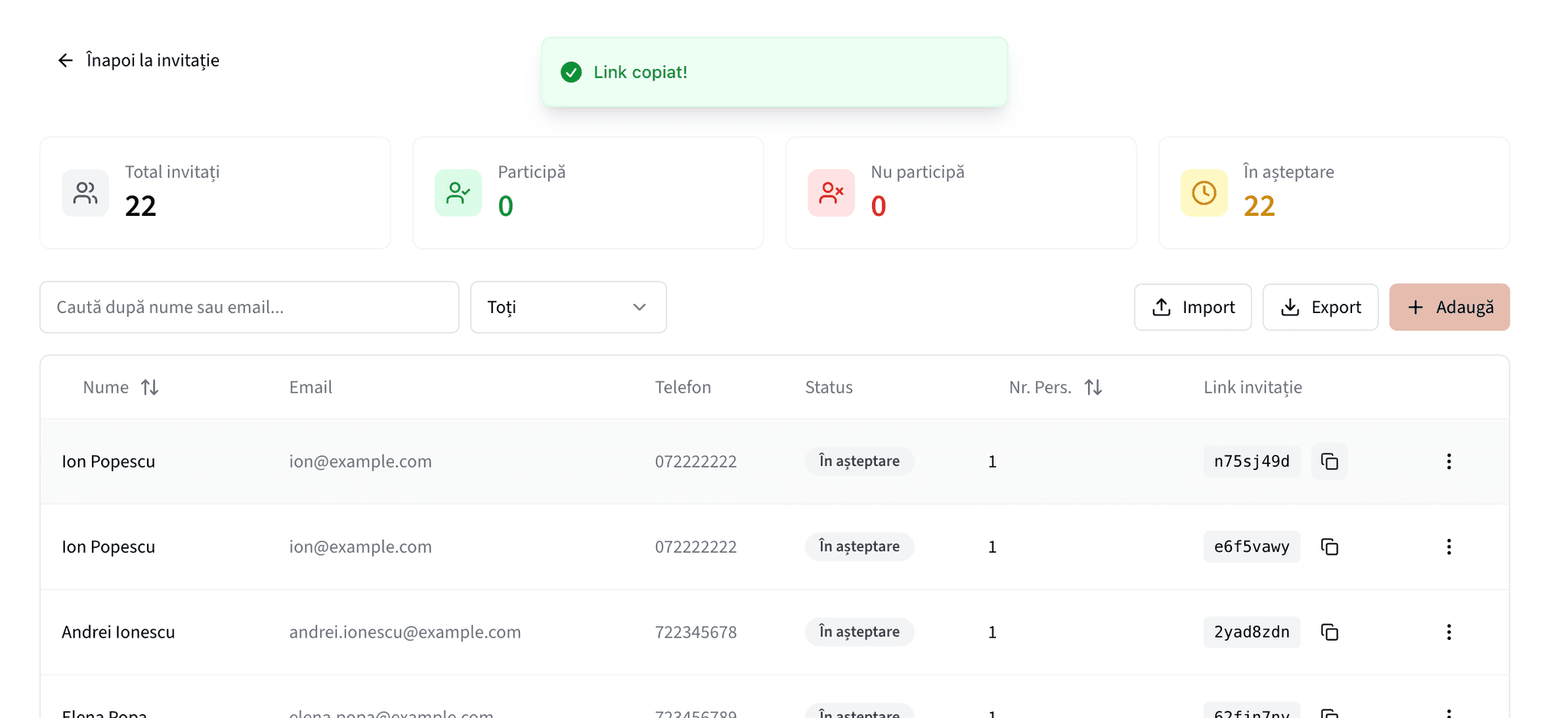Open row menu for ion@example.com first row

tap(1449, 462)
